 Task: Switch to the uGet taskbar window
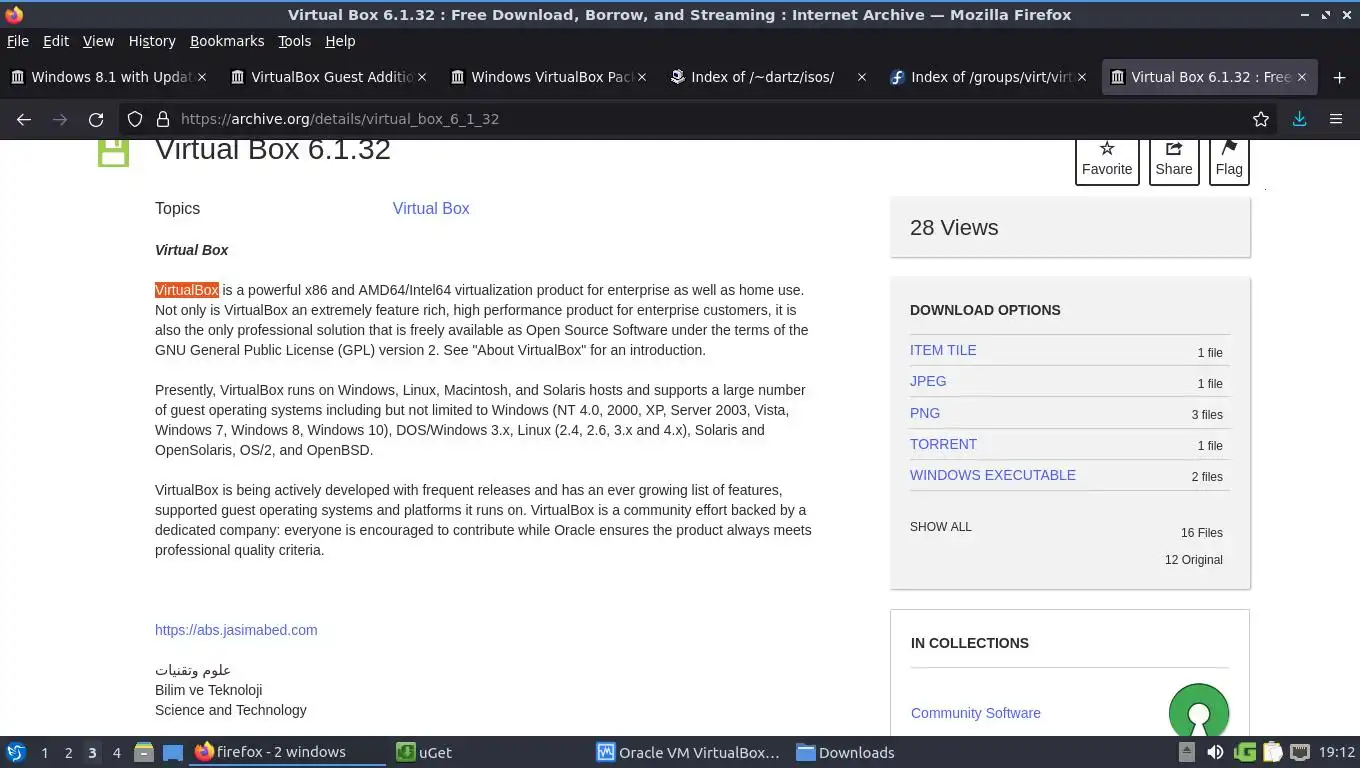pos(424,752)
